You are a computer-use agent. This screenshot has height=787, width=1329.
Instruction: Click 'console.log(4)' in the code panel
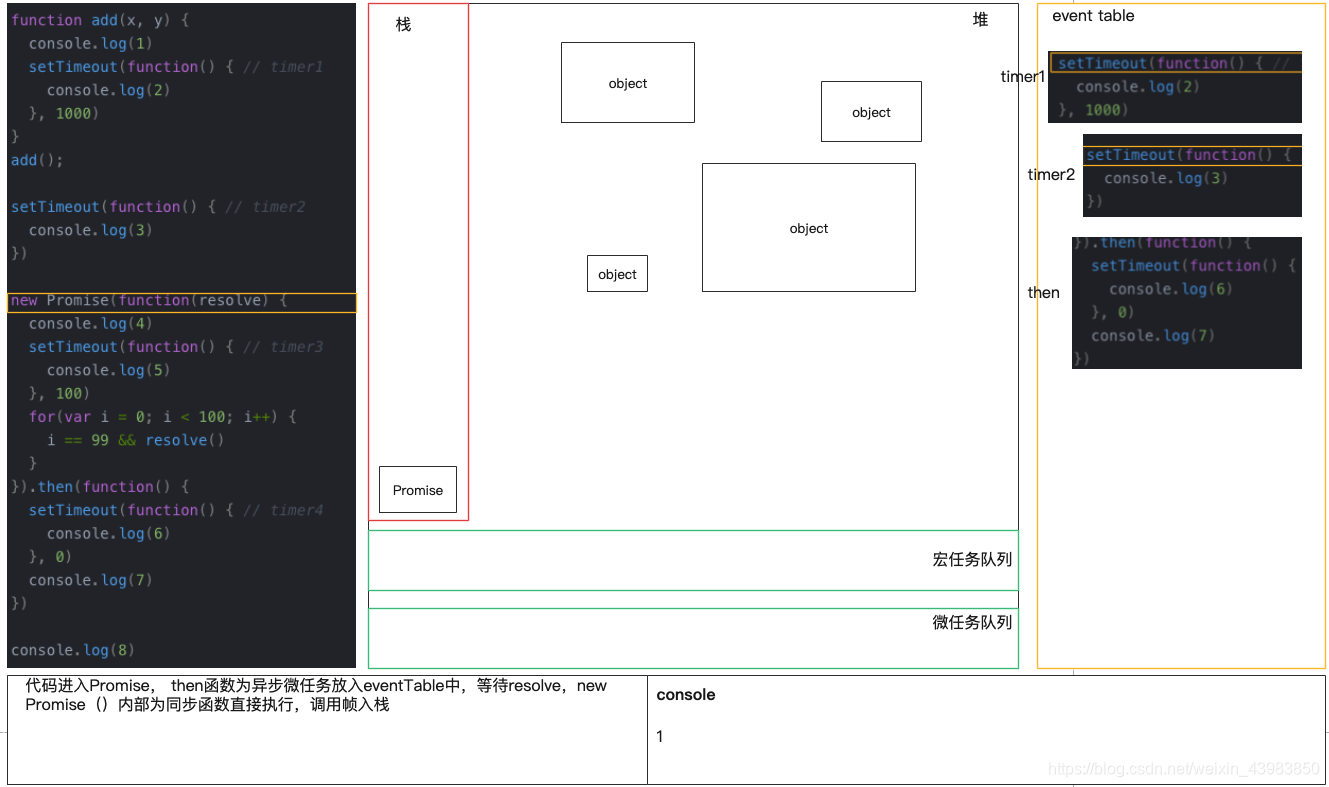(x=91, y=324)
